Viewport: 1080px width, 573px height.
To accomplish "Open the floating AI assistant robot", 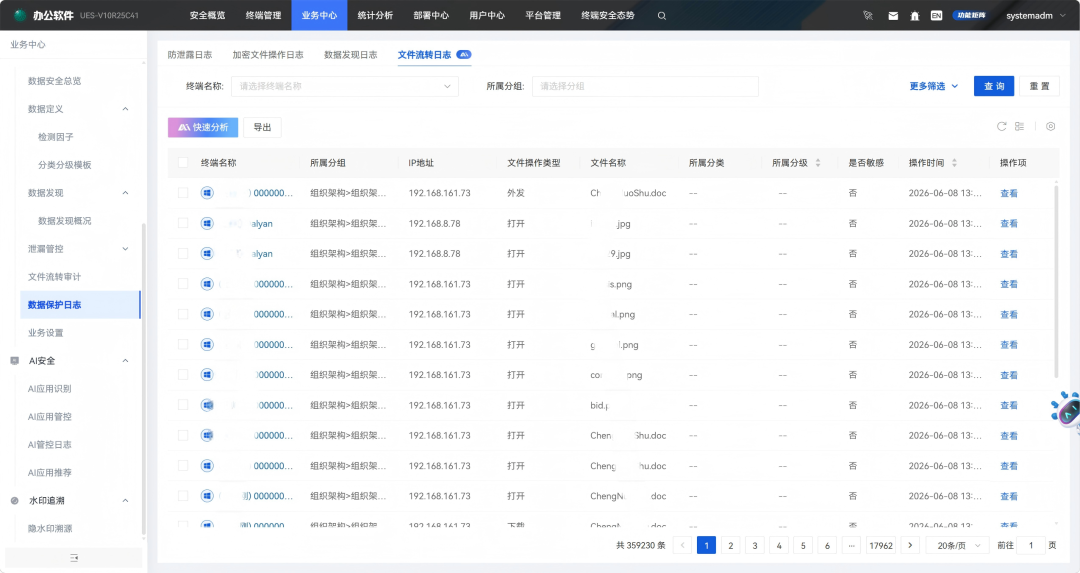I will pos(1066,411).
